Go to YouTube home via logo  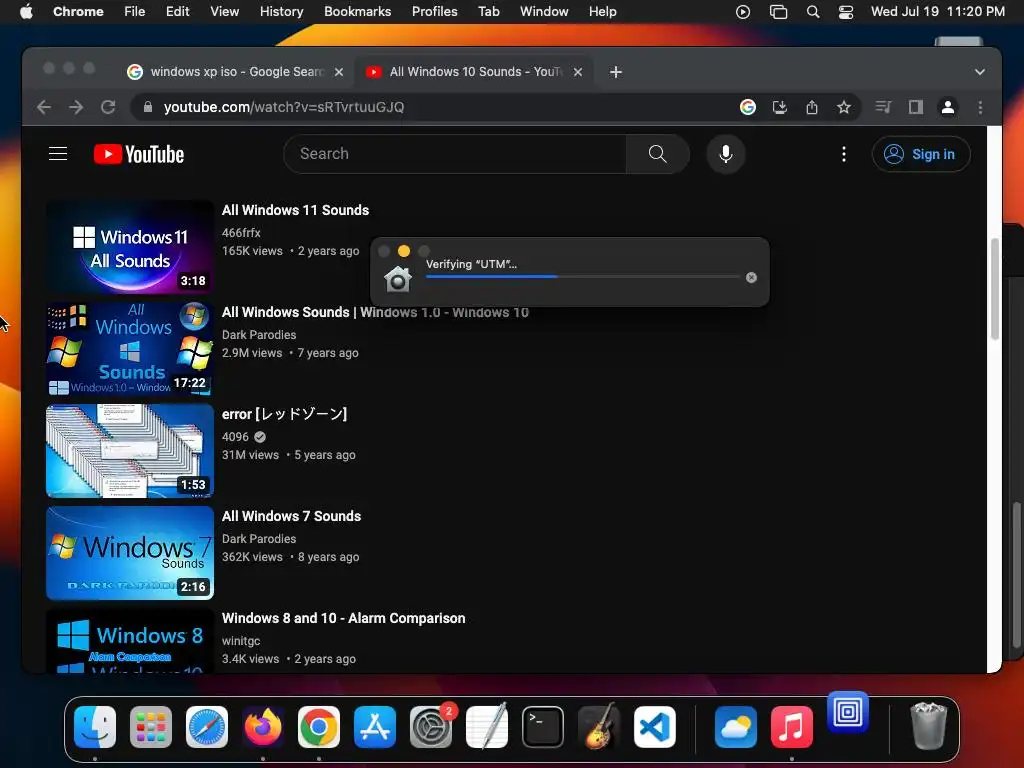tap(139, 154)
